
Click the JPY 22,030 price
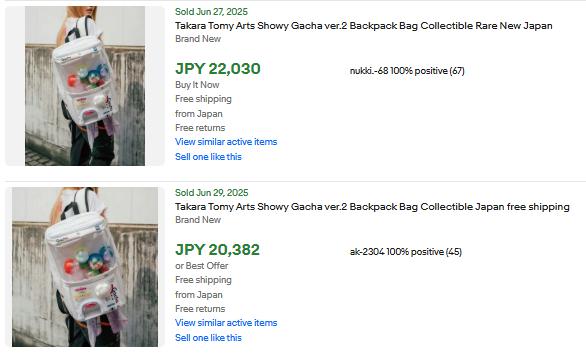pos(218,69)
